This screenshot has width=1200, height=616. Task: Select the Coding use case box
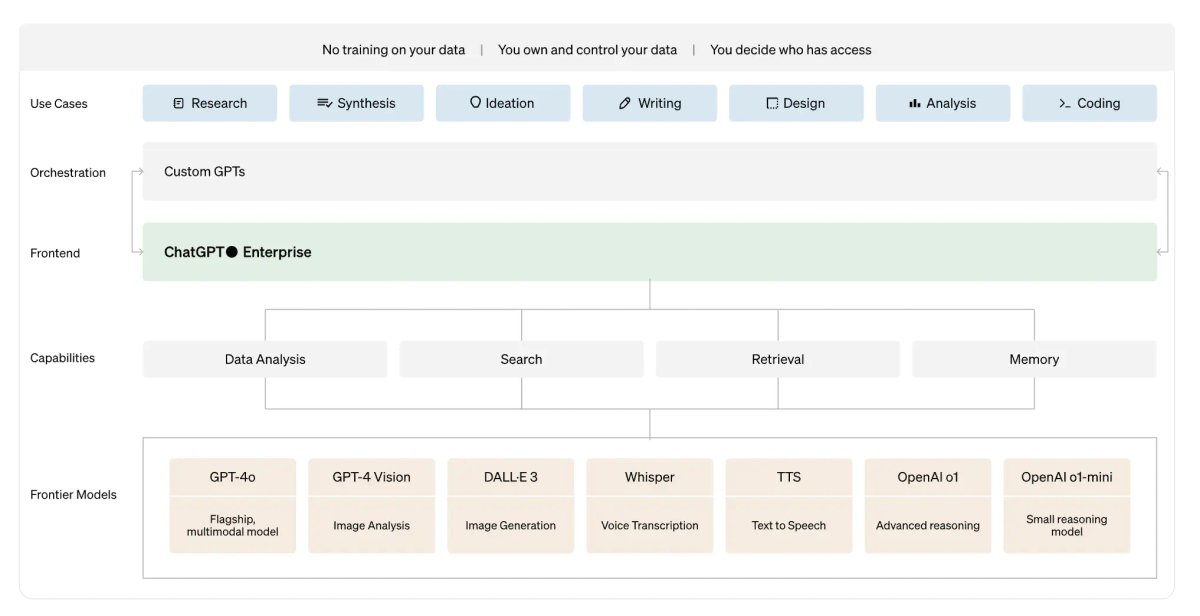[1090, 103]
